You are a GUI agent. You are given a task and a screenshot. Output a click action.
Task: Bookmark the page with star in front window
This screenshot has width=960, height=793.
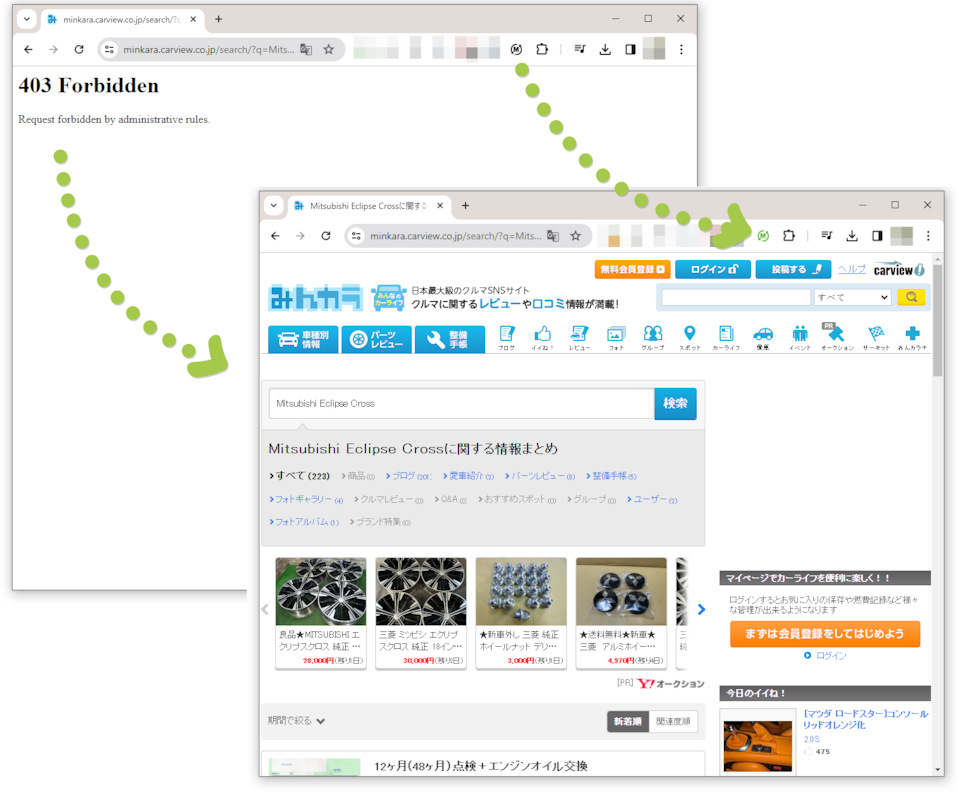point(576,236)
